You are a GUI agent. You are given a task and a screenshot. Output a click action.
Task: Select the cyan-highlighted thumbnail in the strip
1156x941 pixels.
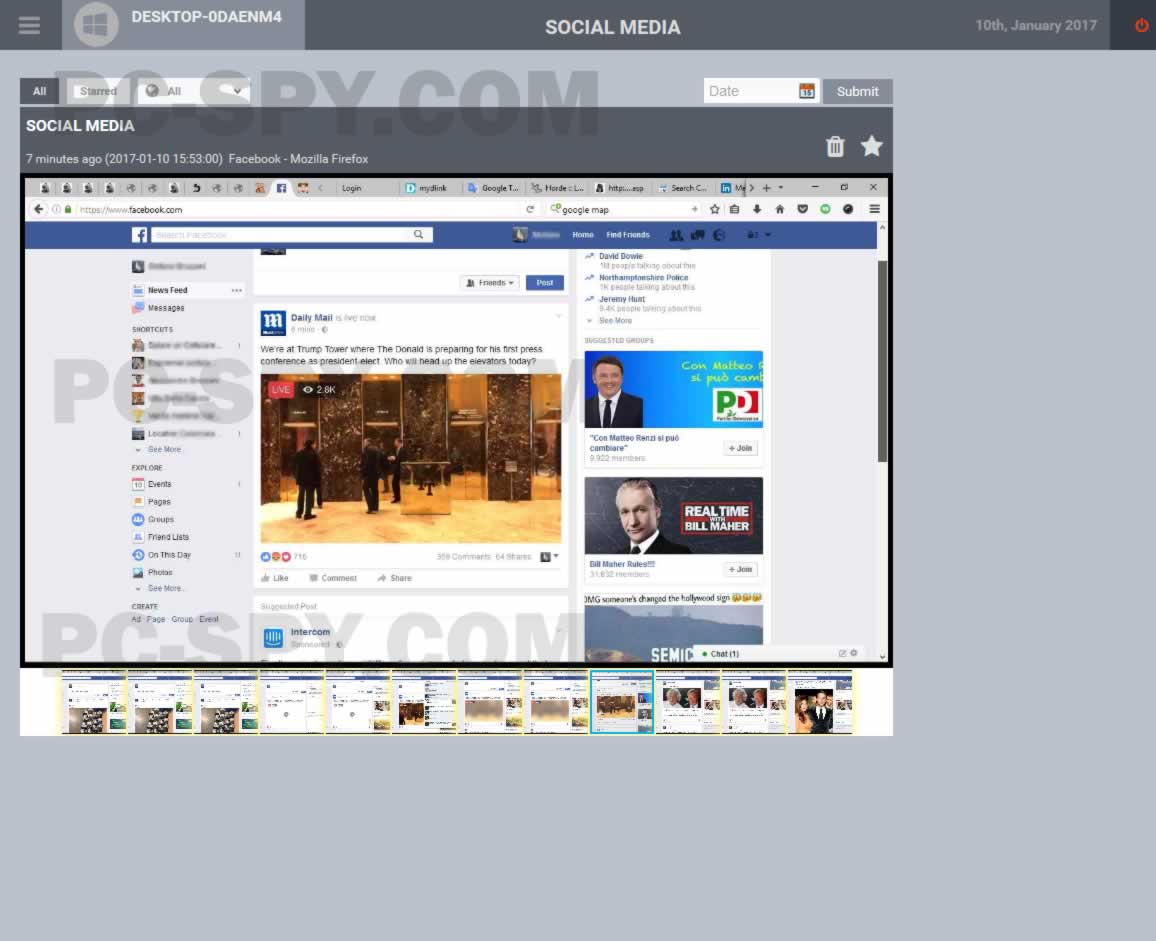click(621, 702)
